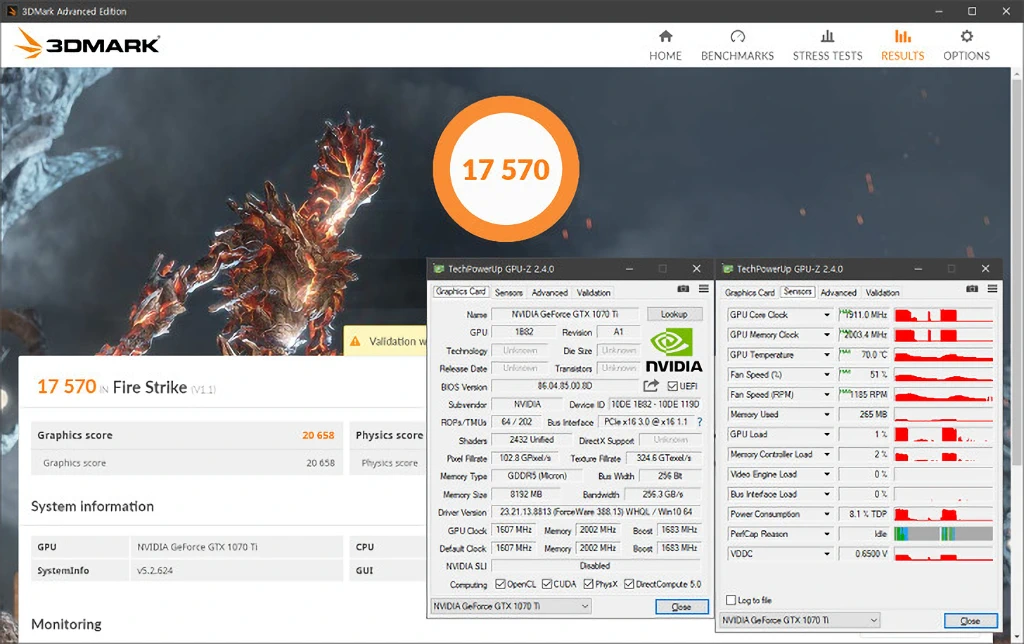Toggle the PhysX checkbox
The width and height of the screenshot is (1024, 644).
(x=588, y=584)
